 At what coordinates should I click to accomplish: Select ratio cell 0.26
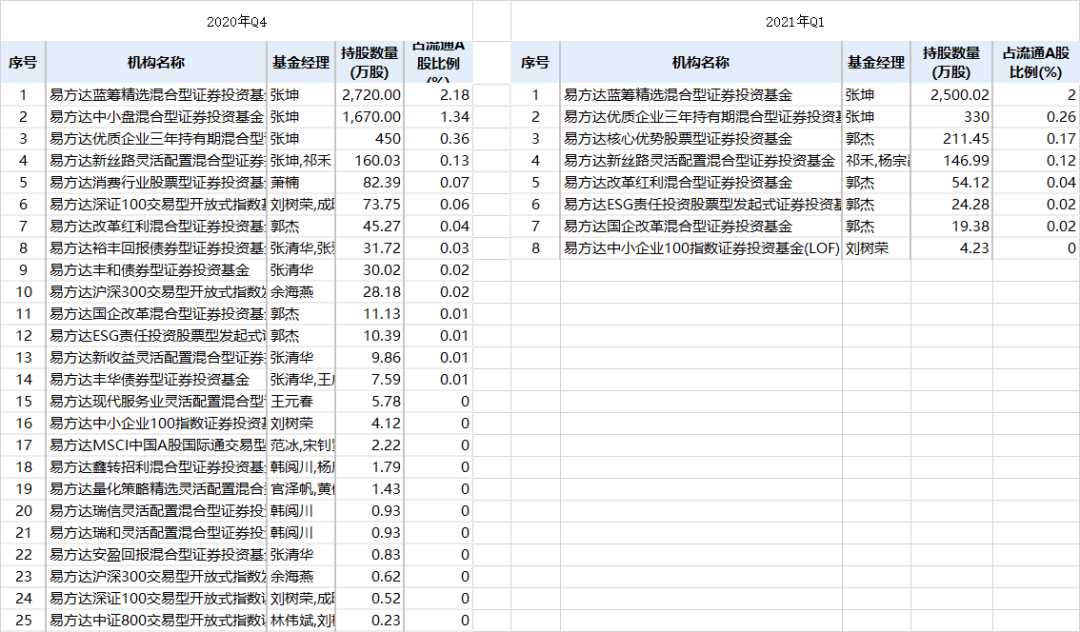point(1036,117)
